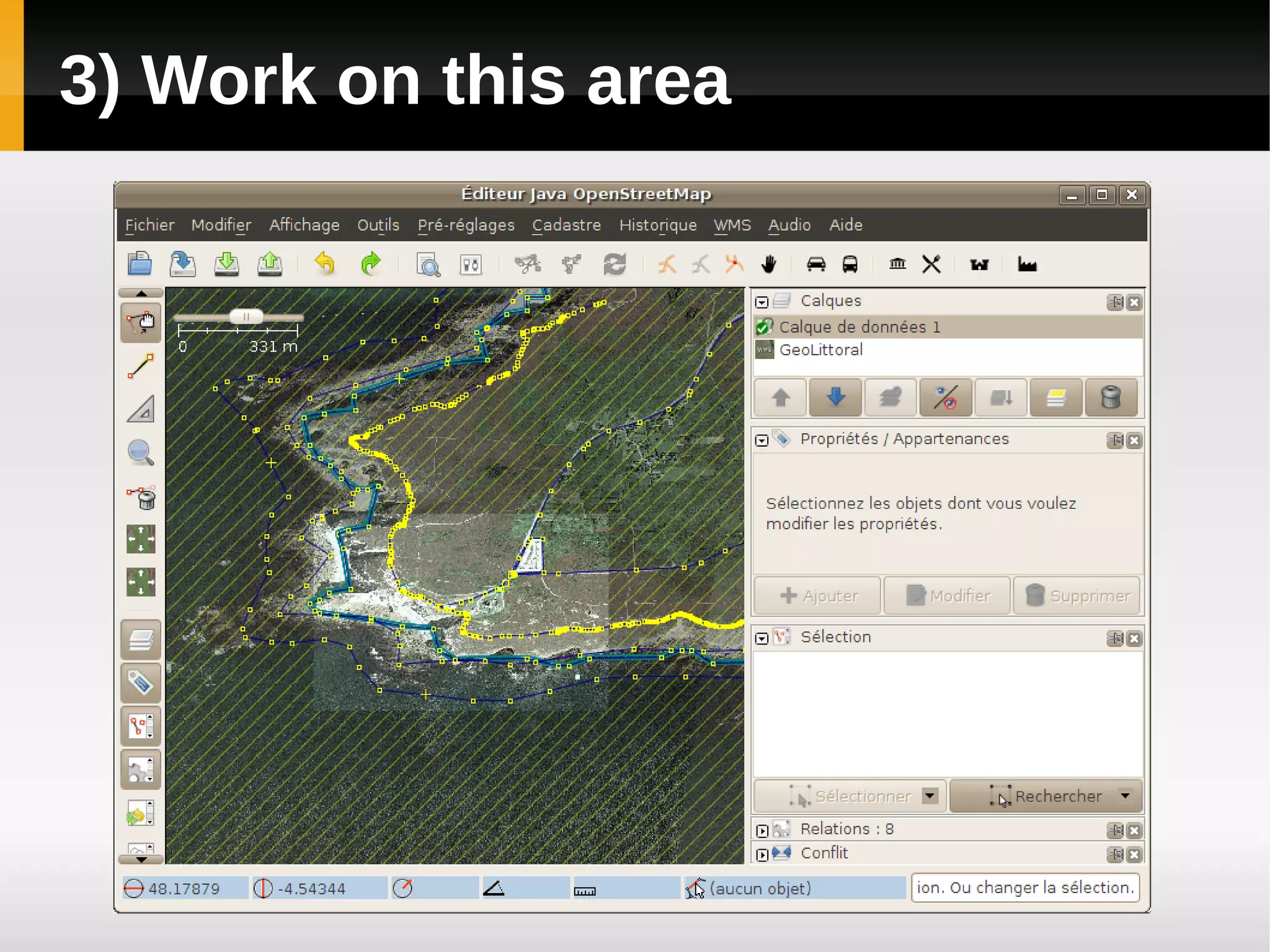Open the Fichier menu
The image size is (1270, 952).
click(x=149, y=225)
